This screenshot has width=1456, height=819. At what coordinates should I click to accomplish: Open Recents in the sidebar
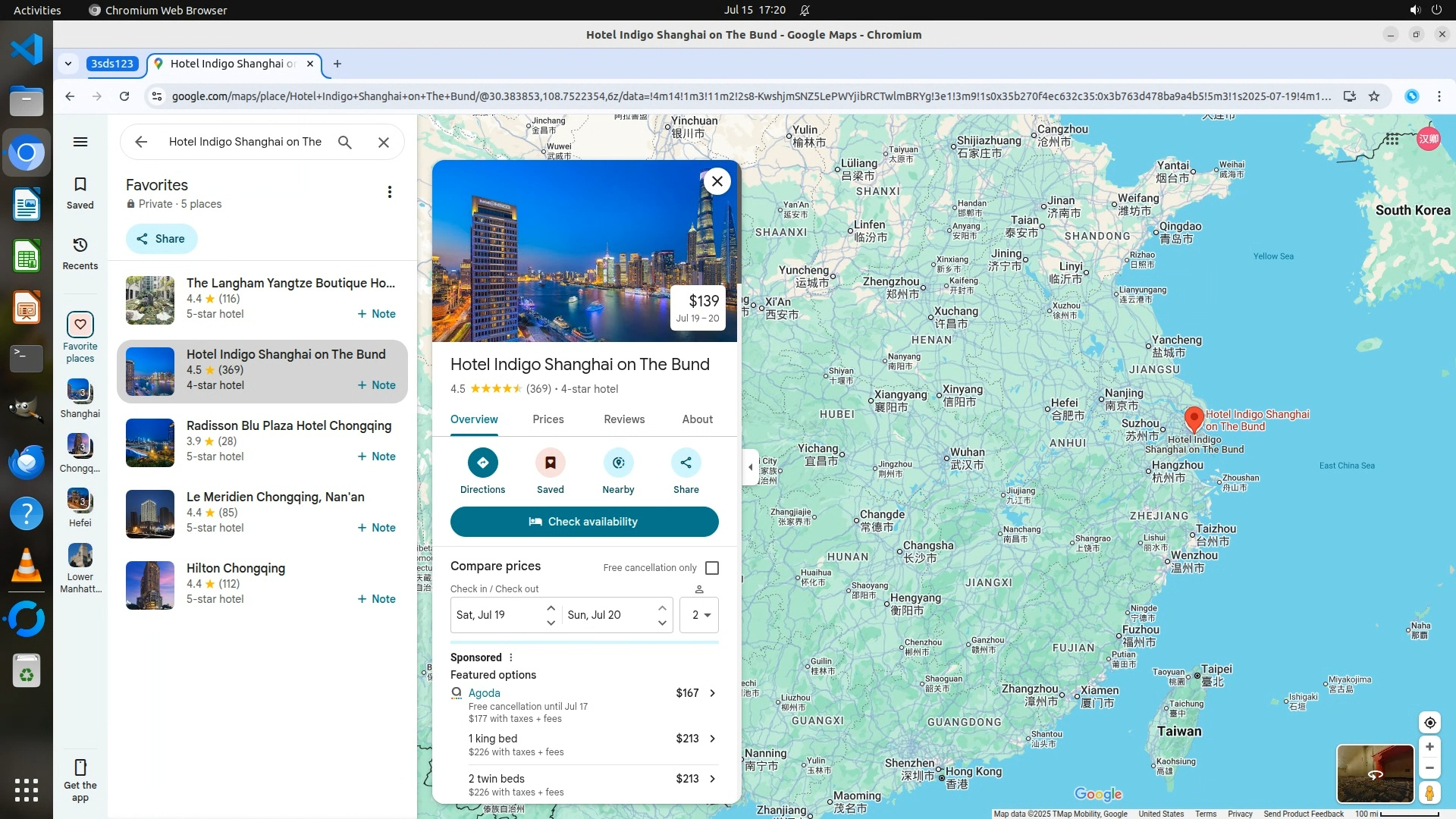[80, 253]
